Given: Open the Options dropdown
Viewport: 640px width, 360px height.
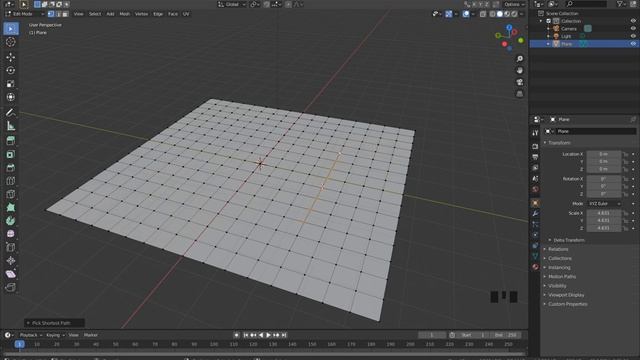Looking at the screenshot, I should (x=514, y=4).
